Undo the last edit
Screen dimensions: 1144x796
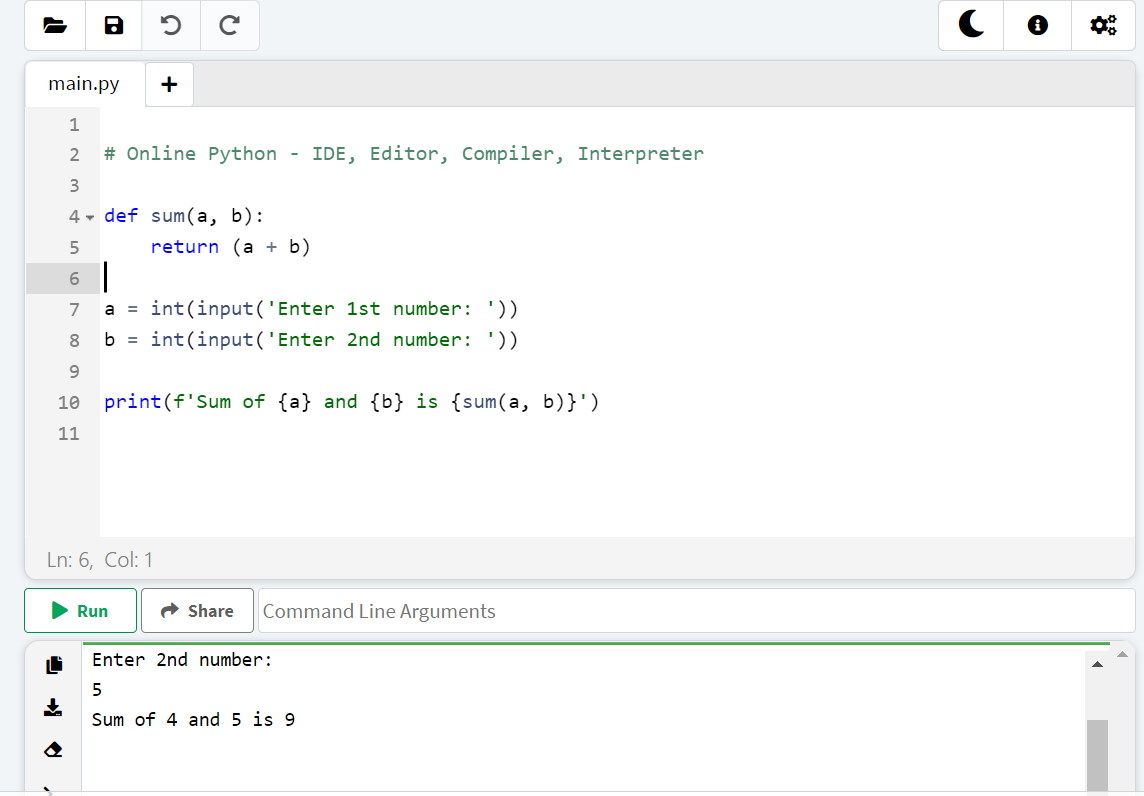[x=171, y=26]
